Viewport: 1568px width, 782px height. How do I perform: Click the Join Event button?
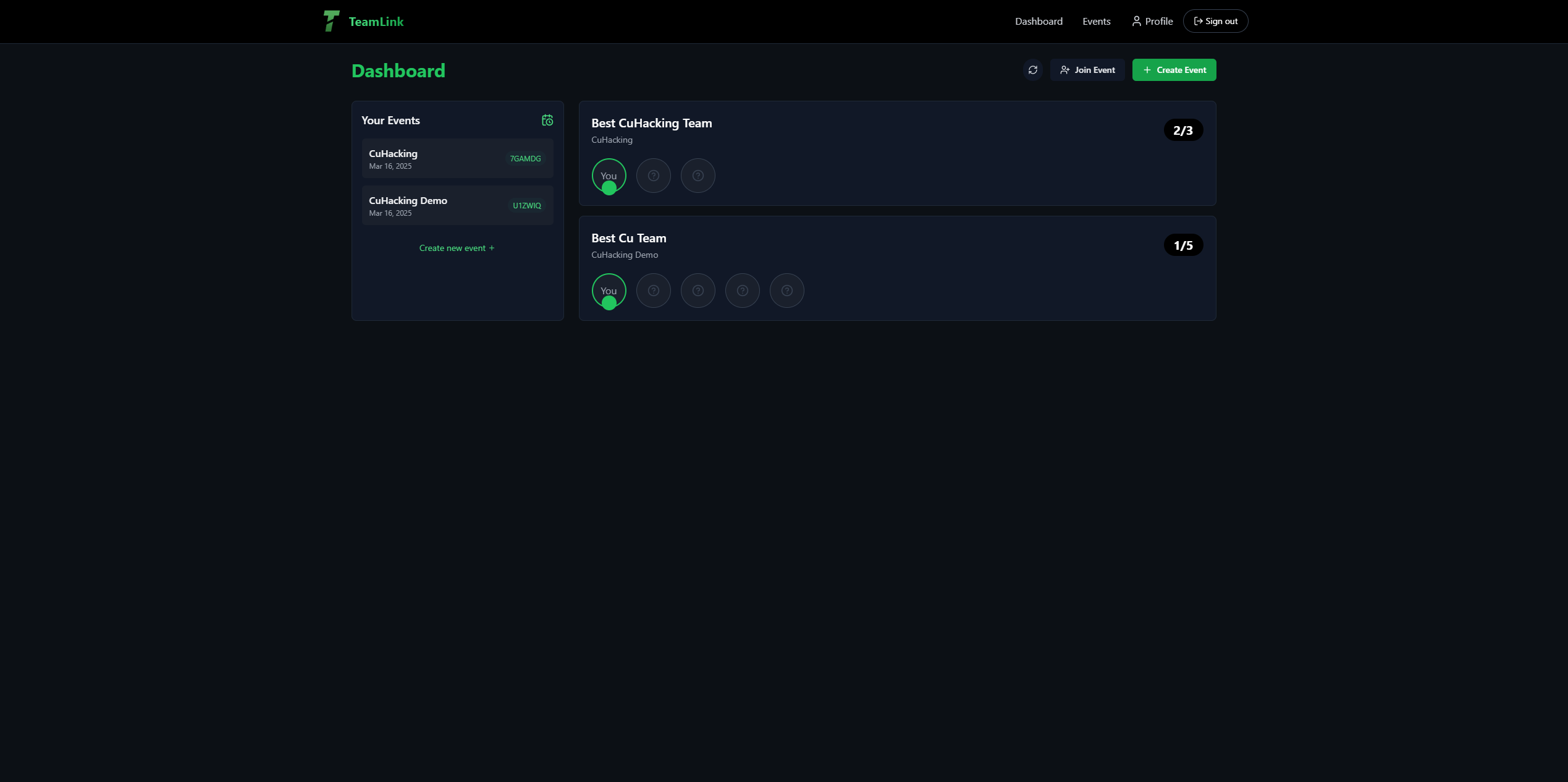(1087, 70)
